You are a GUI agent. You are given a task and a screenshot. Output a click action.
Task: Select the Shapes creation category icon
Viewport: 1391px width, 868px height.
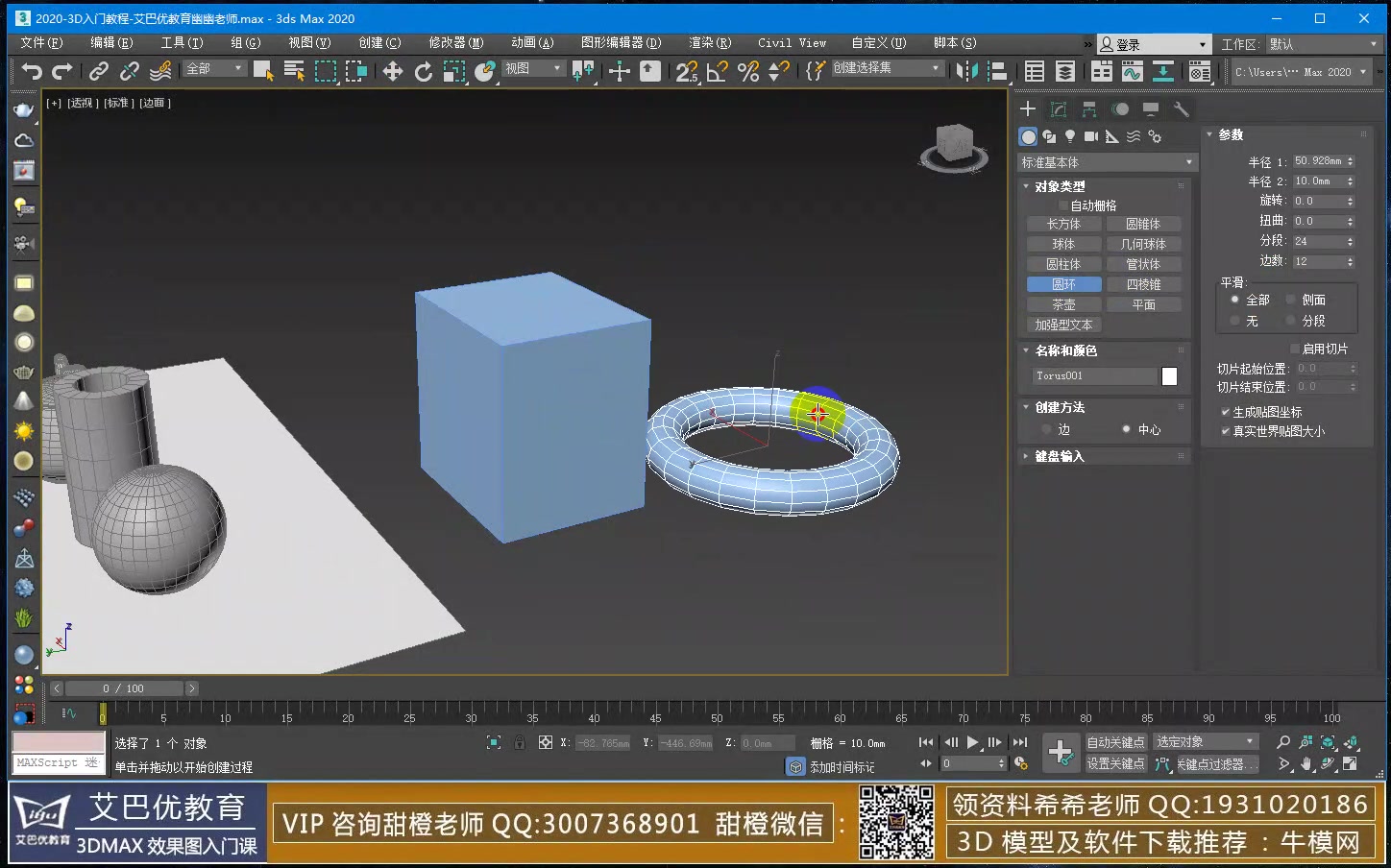(1048, 136)
